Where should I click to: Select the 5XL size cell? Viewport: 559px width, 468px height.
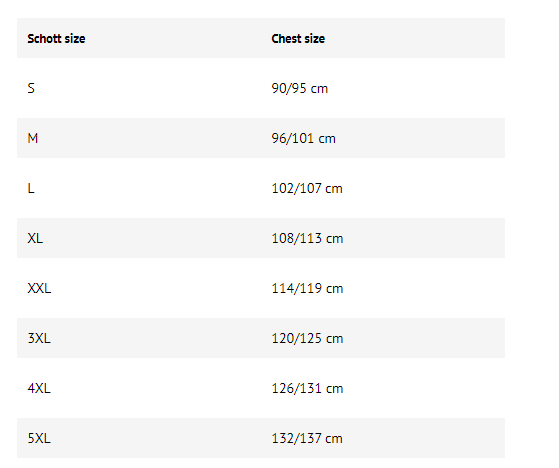tap(39, 438)
